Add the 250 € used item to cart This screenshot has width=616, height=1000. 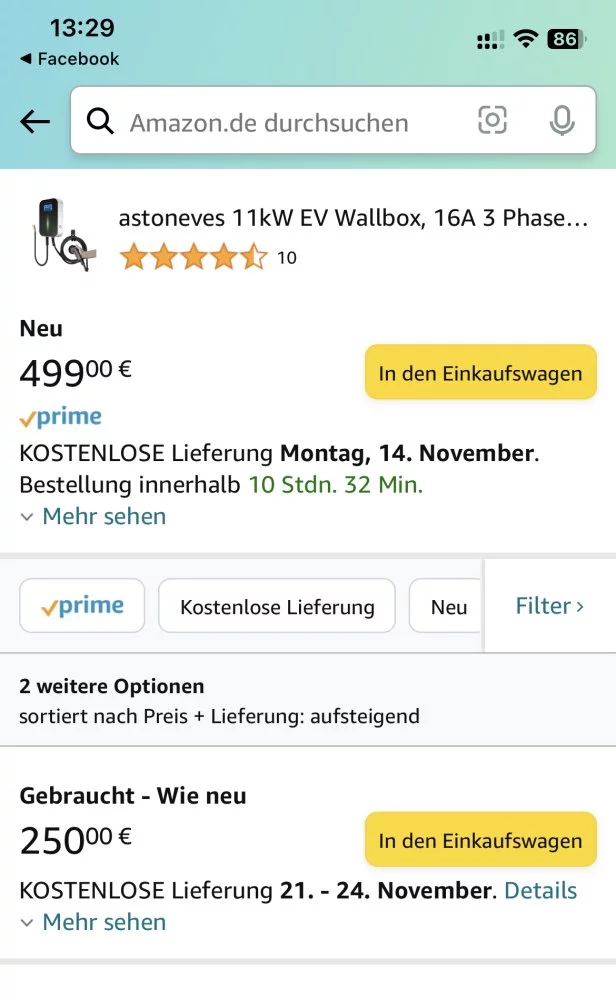[x=480, y=840]
